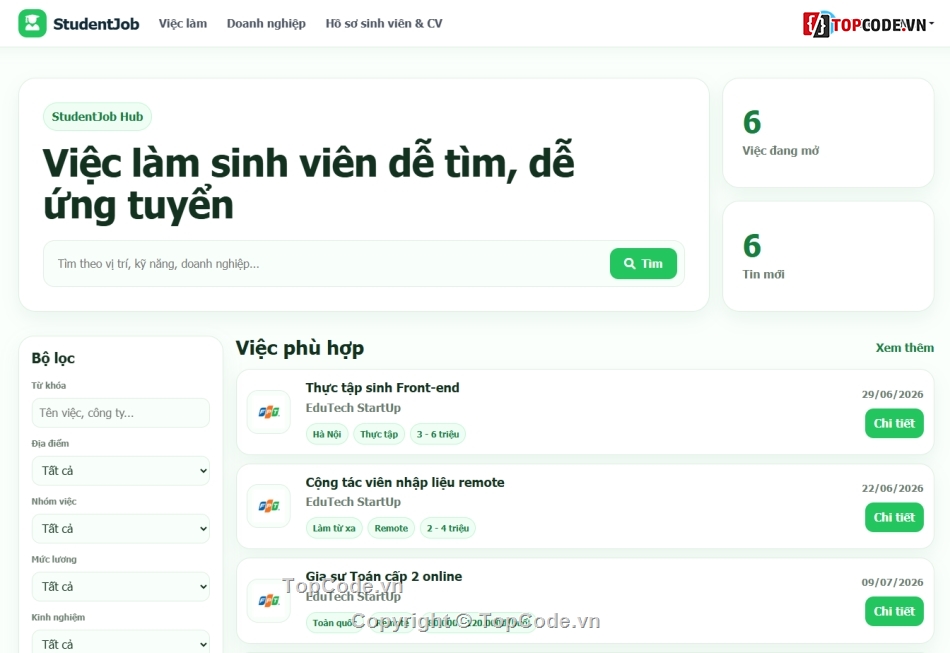
Task: Click the logo of Gia sư Toán job
Action: 269,600
